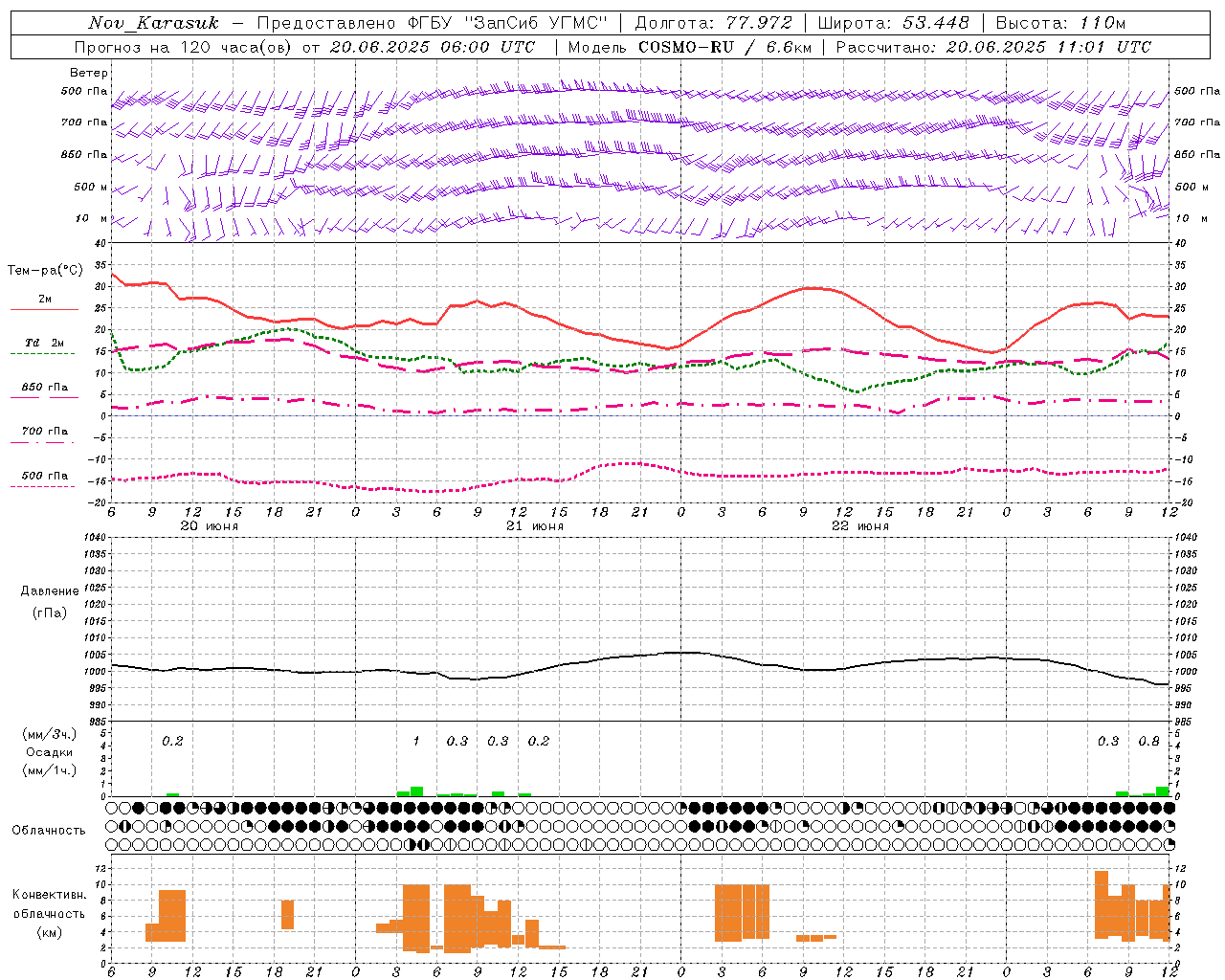This screenshot has width=1225, height=980.
Task: Click the computed timestamp Рассчитано: 20.06.2025 11:01 UTC
Action: point(993,47)
